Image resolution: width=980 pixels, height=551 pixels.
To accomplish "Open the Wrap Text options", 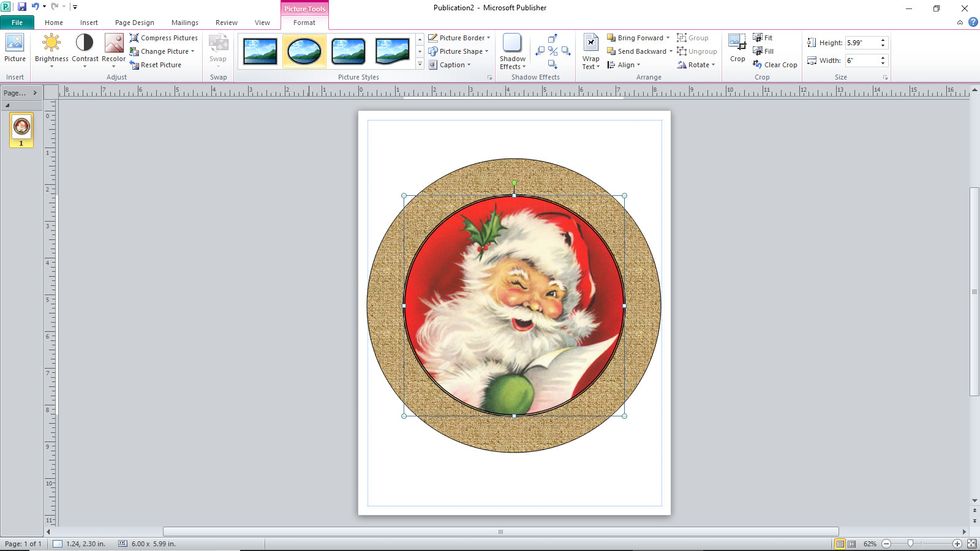I will click(x=591, y=51).
